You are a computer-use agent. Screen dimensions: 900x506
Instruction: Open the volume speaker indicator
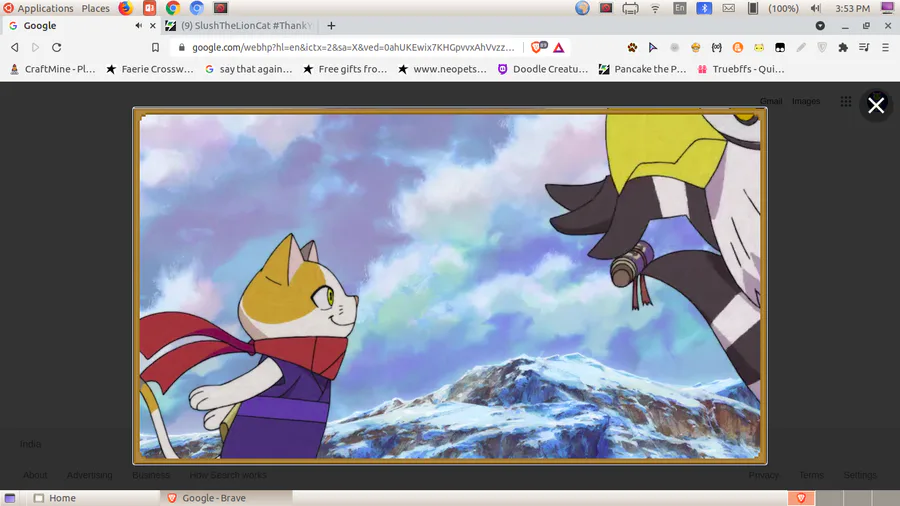point(815,8)
